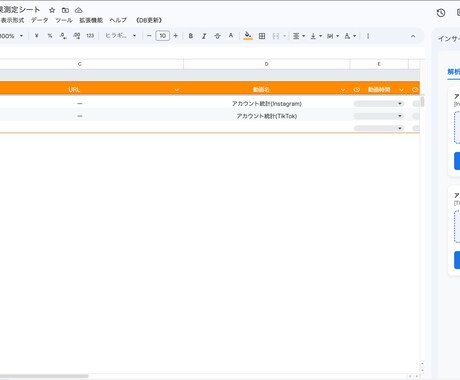Apply yen currency format
The height and width of the screenshot is (380, 460).
[x=37, y=36]
